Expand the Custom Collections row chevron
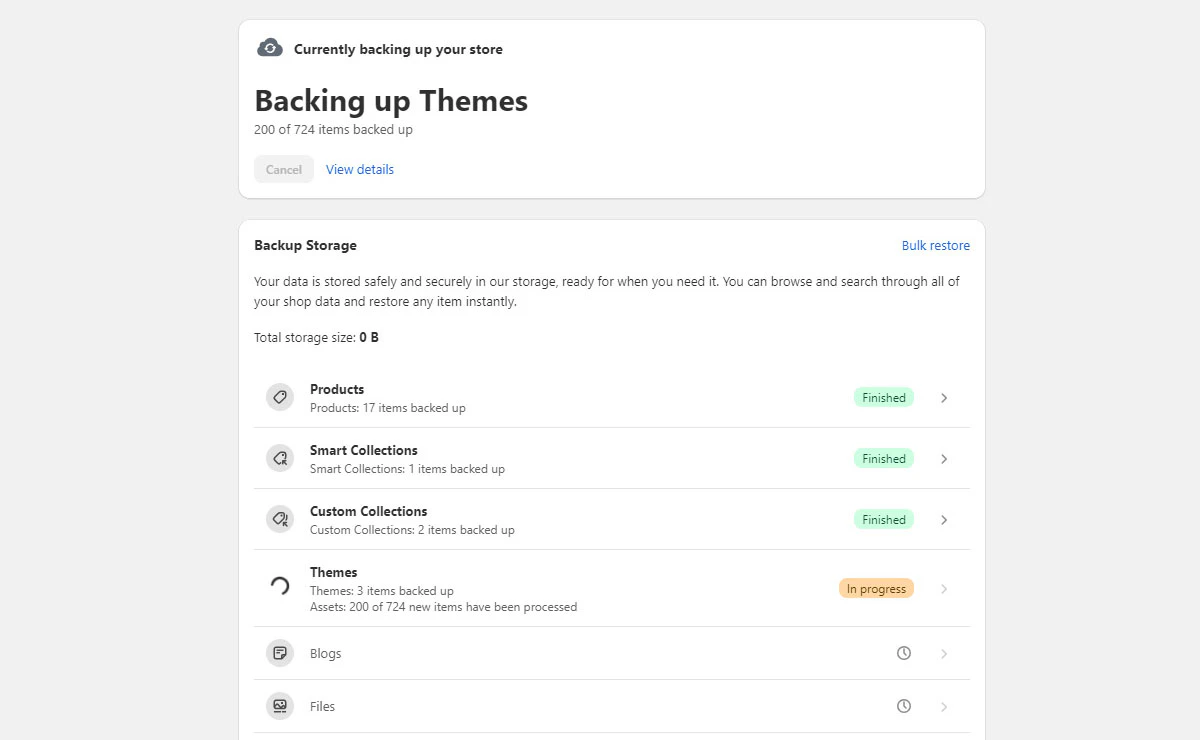The image size is (1200, 740). [x=944, y=519]
